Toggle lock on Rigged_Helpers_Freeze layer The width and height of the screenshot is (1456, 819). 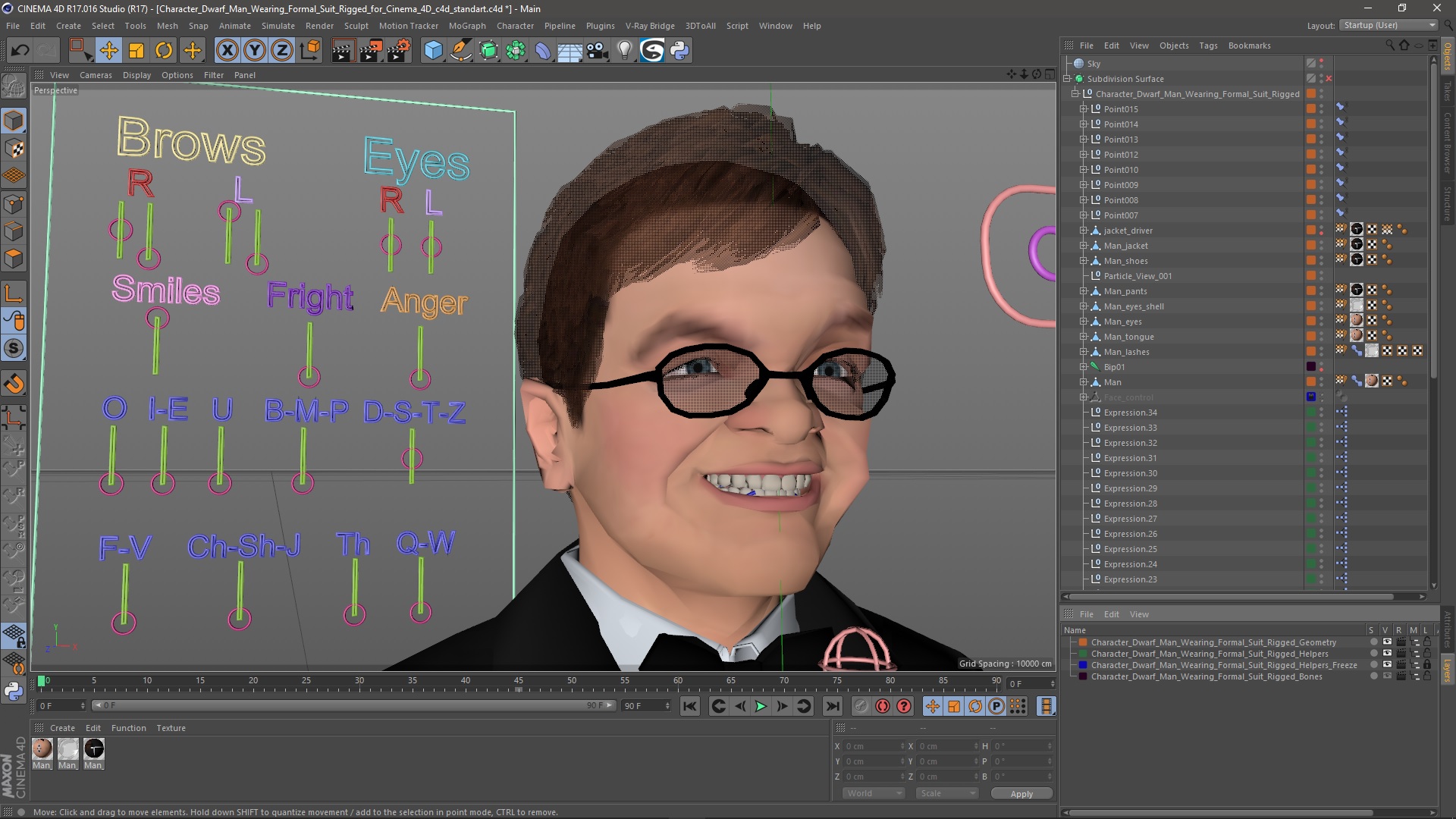tap(1426, 665)
